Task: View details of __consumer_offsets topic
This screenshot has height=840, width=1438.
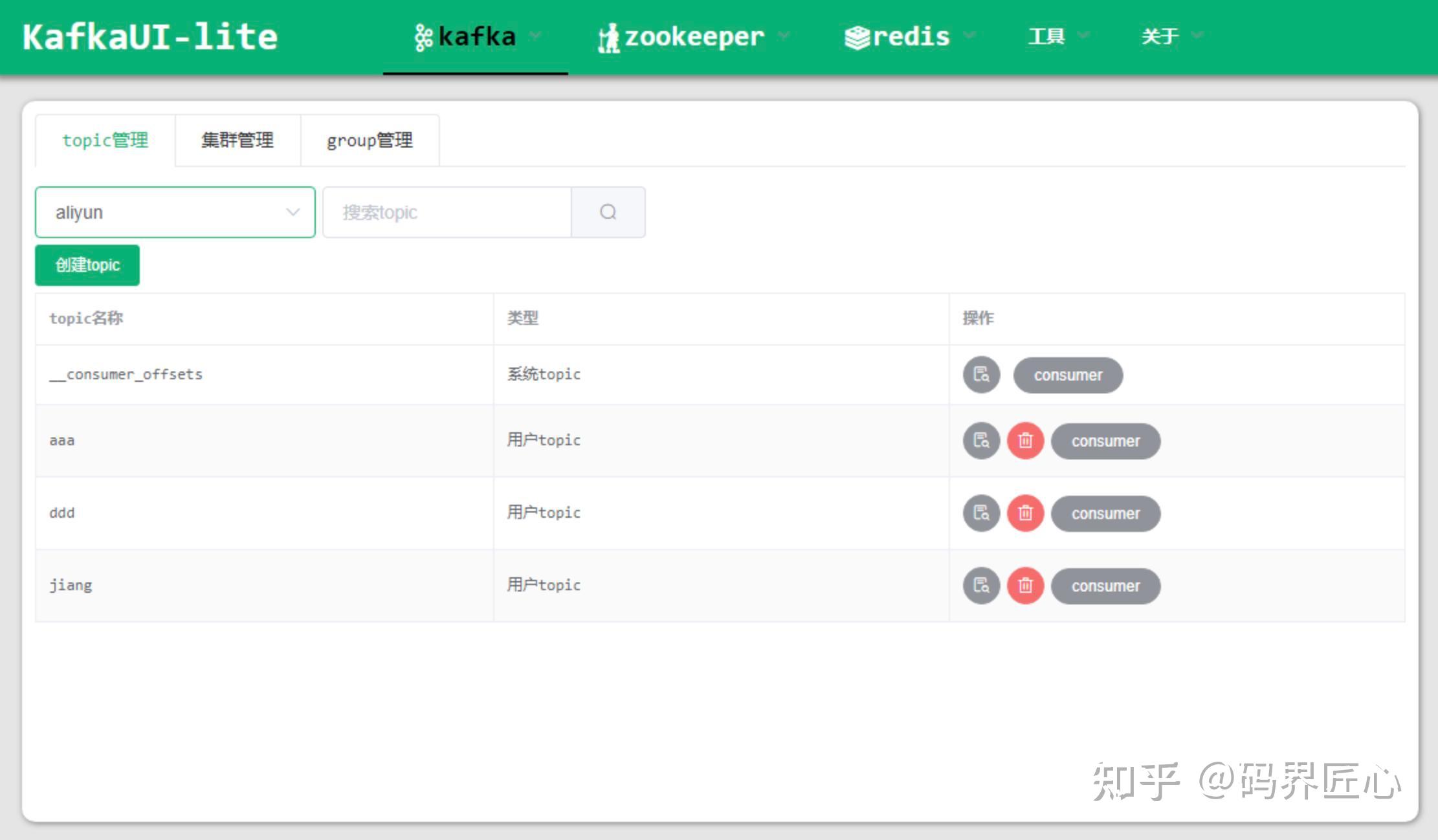Action: 980,375
